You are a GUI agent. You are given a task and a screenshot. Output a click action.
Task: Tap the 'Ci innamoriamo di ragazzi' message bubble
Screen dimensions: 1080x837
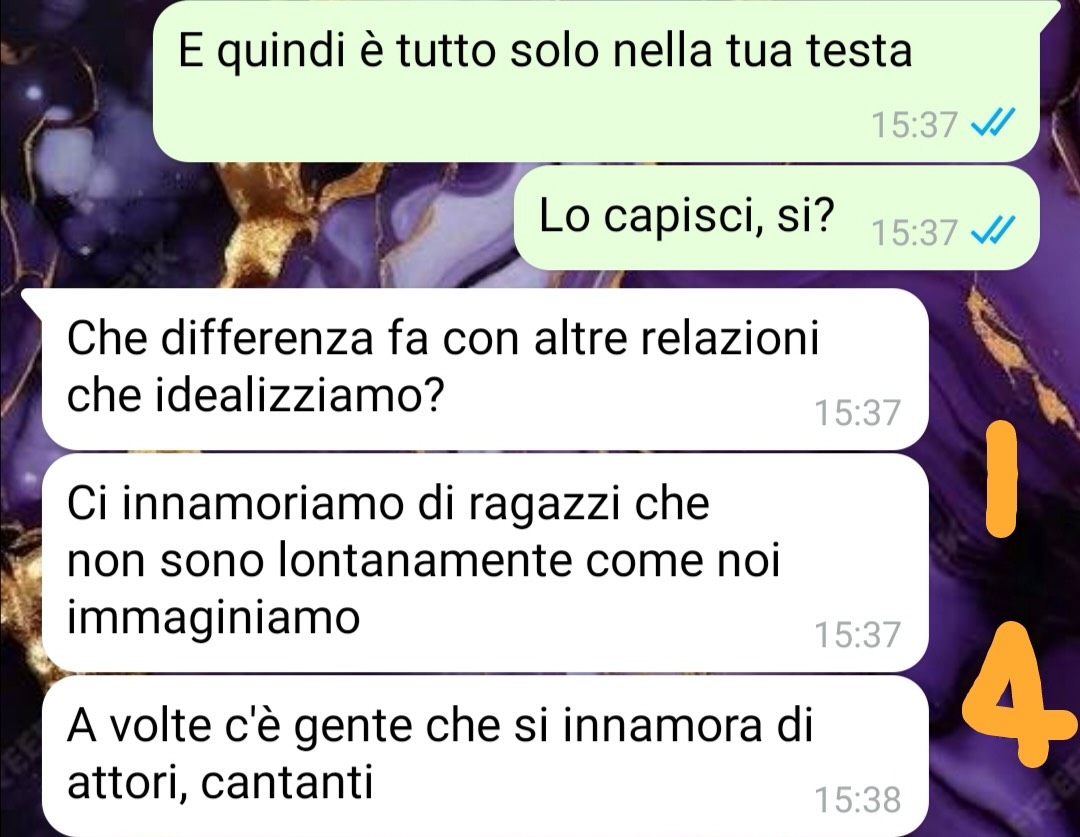click(486, 562)
